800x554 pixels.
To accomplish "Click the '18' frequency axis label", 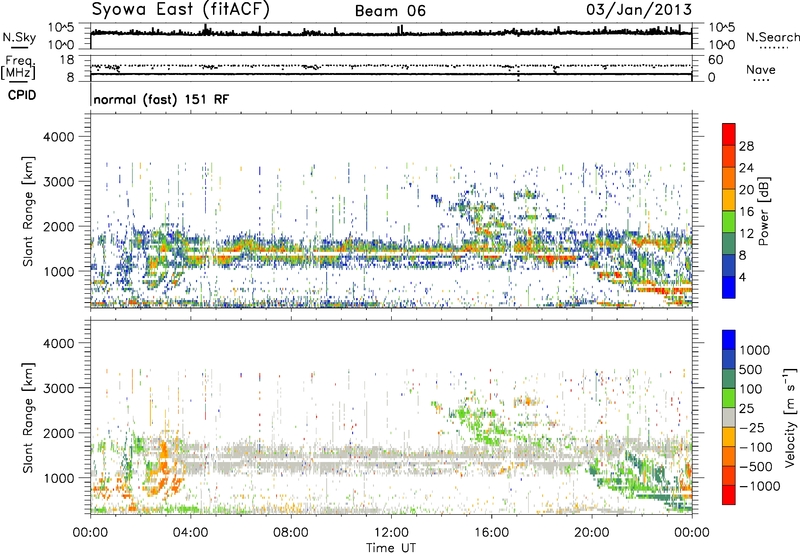I will [67, 60].
